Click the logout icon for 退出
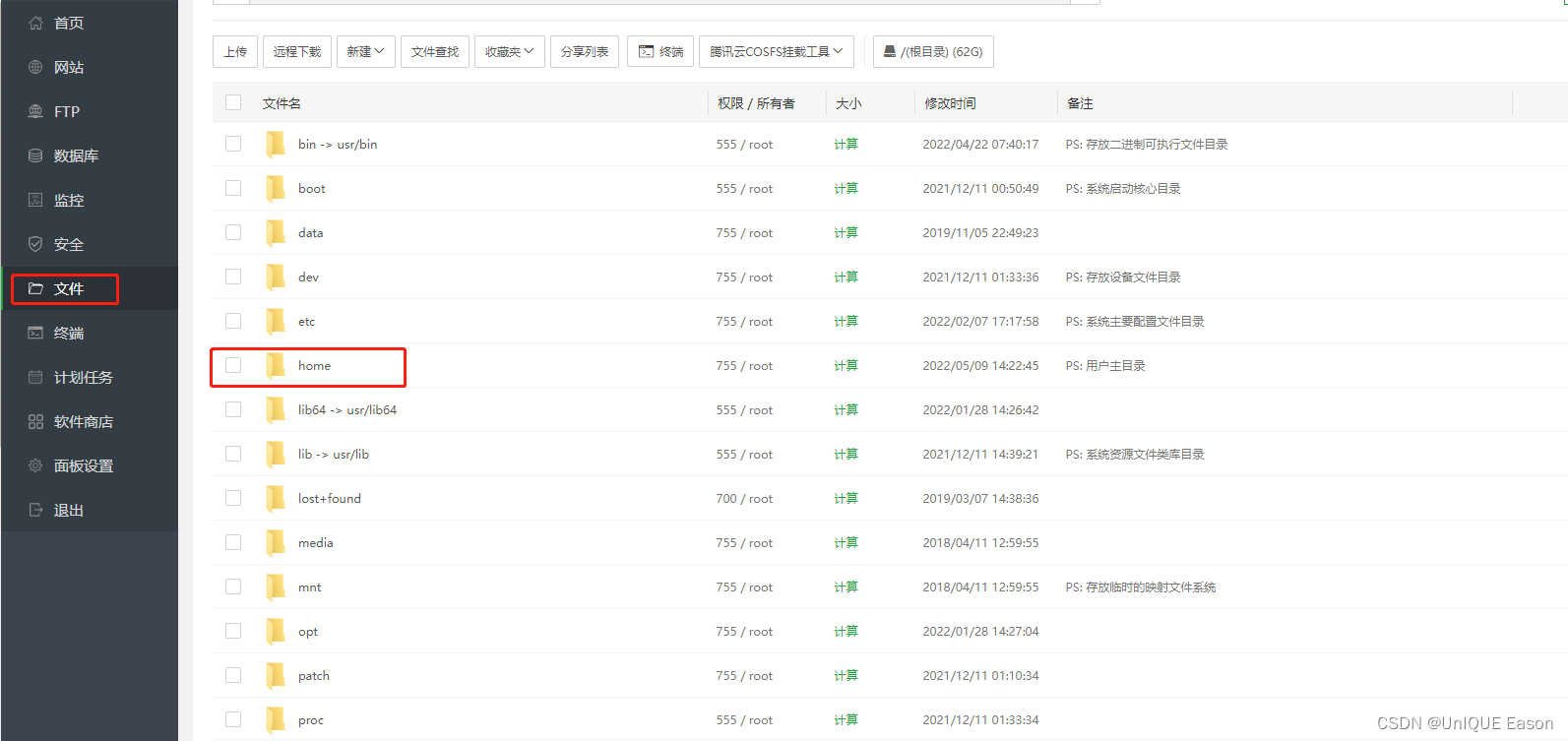The image size is (1568, 741). tap(35, 510)
